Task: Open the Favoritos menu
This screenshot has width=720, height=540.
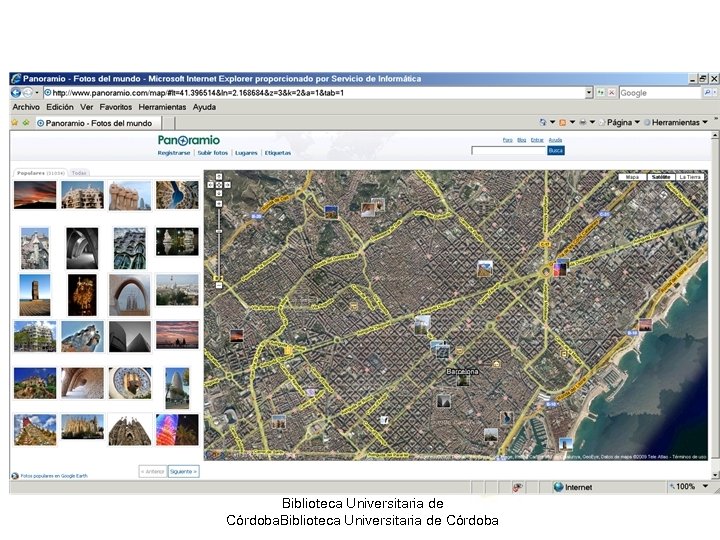Action: tap(115, 107)
